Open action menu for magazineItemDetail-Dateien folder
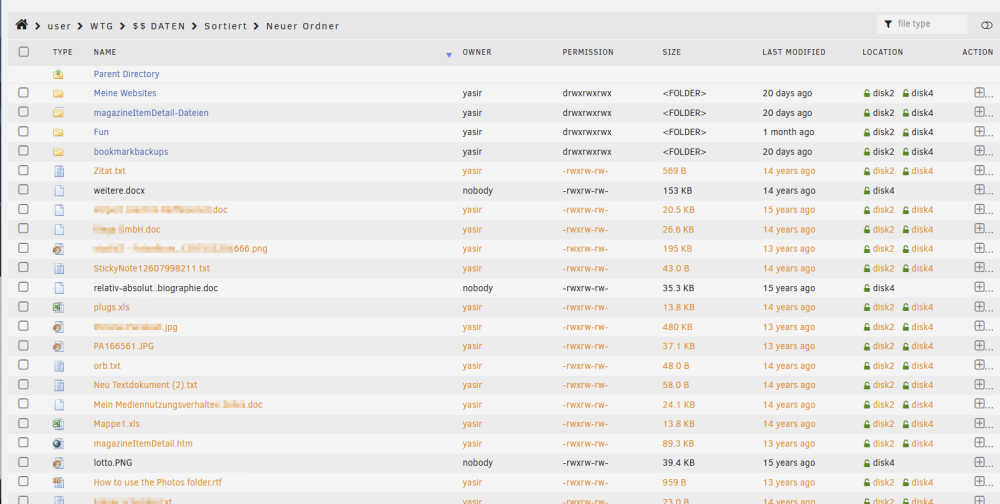 980,112
